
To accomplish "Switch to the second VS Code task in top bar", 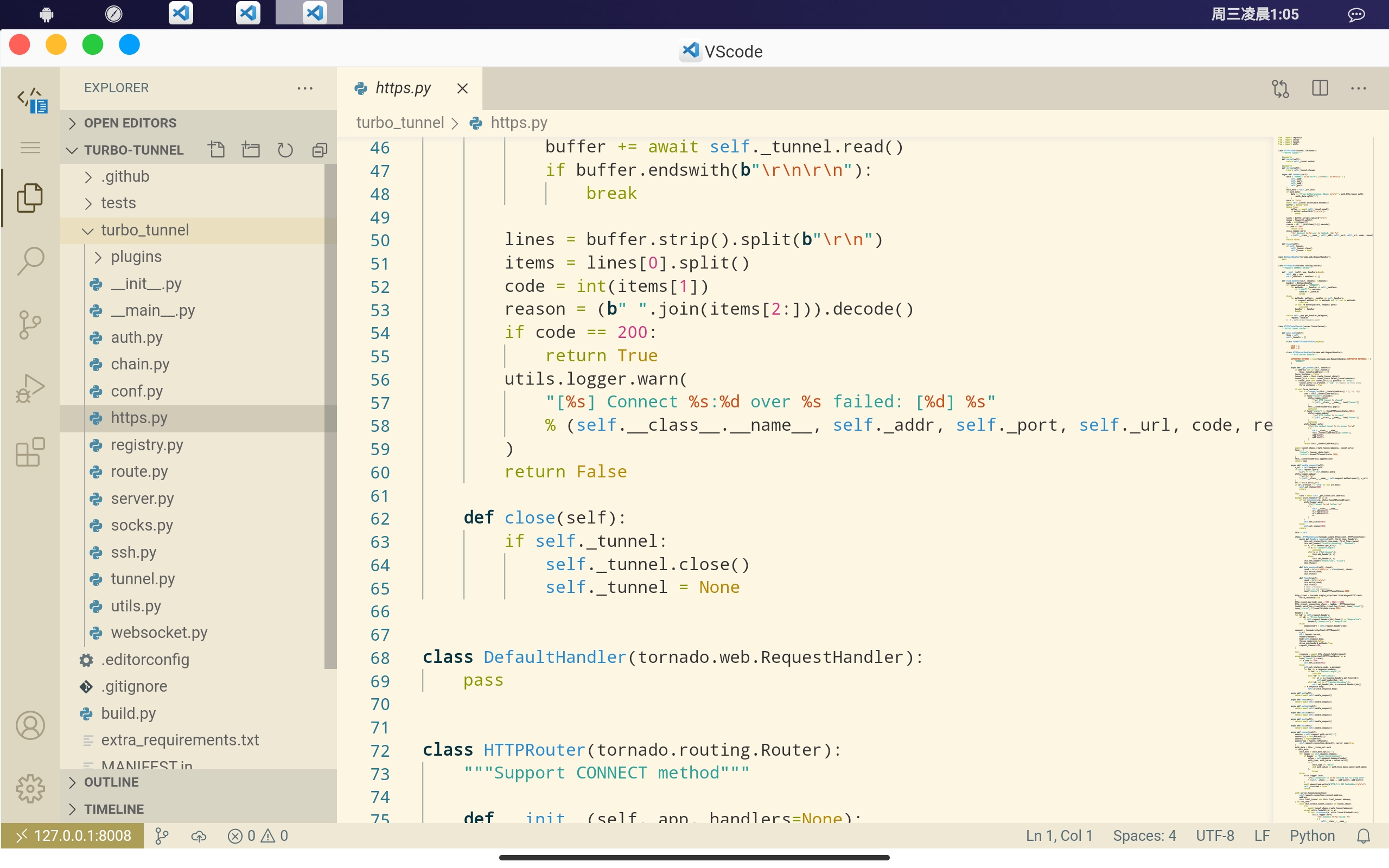I will 248,12.
